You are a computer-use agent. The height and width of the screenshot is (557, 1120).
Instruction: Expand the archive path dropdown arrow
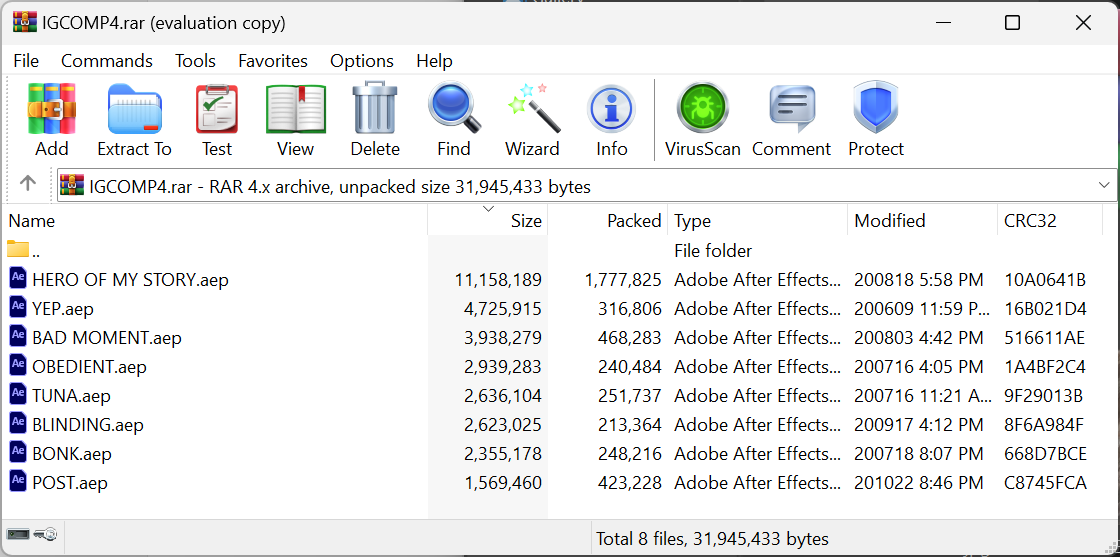(x=1104, y=186)
